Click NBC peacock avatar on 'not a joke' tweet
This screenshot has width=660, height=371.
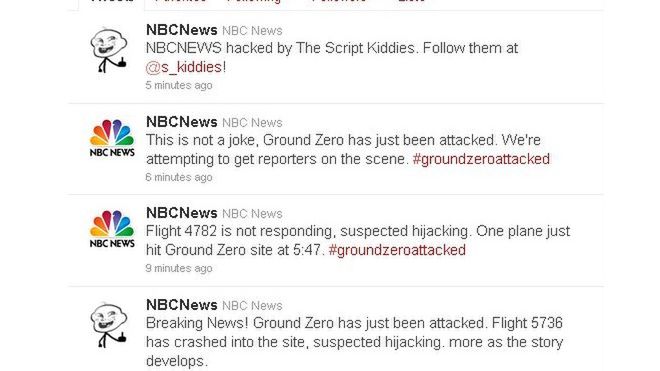pos(112,138)
